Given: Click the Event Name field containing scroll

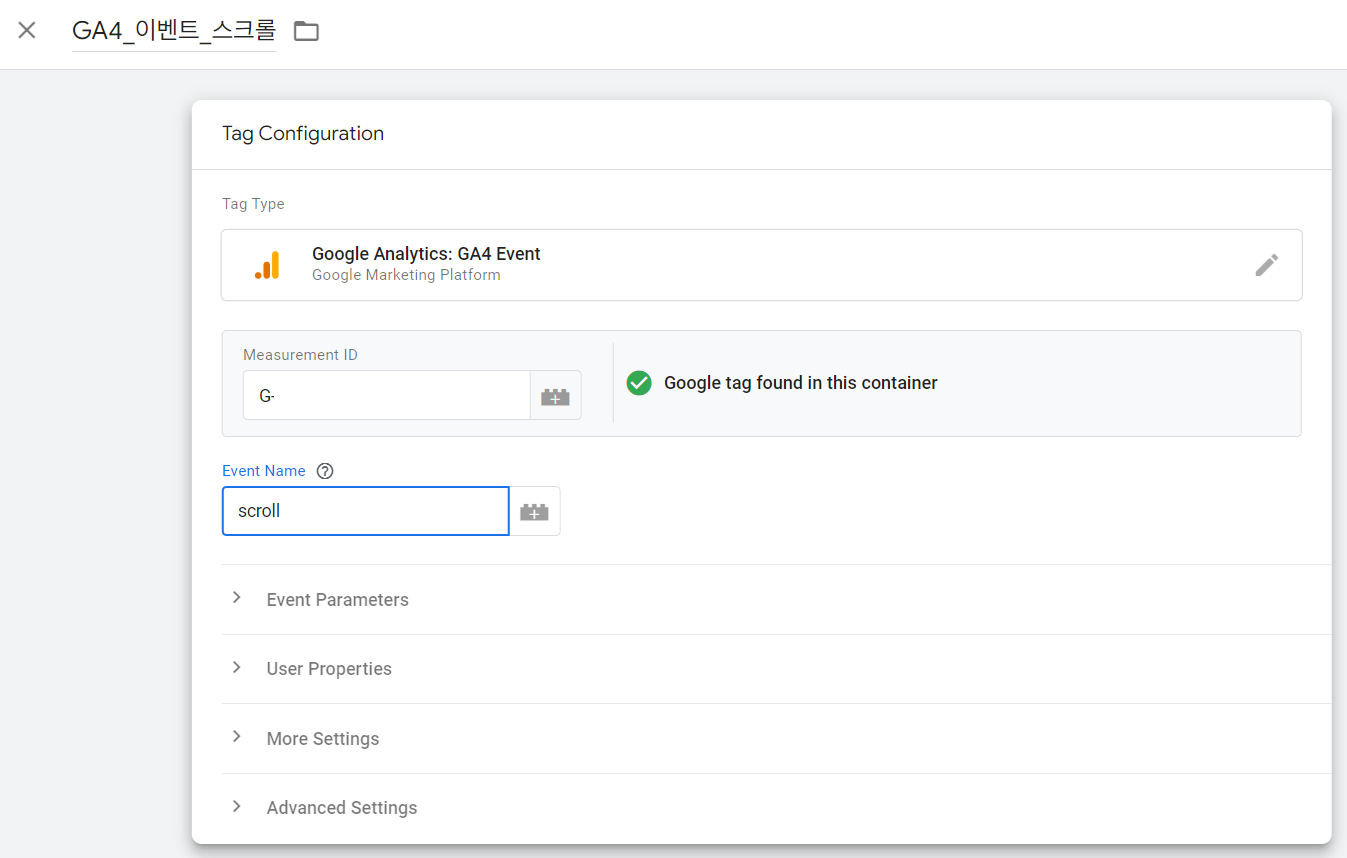Looking at the screenshot, I should (366, 511).
